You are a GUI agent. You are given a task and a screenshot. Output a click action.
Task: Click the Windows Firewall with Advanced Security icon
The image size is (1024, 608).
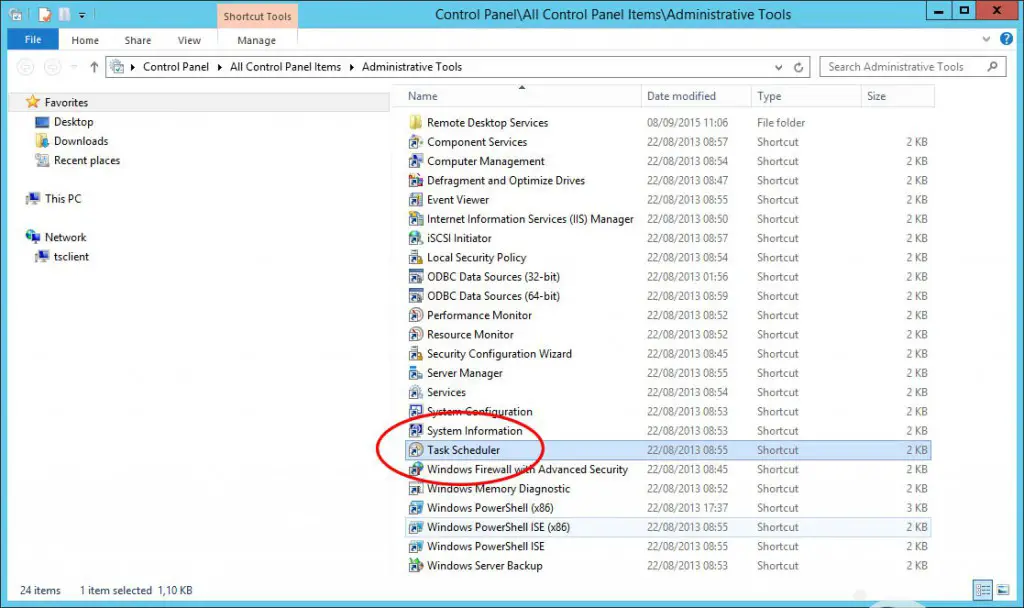(x=415, y=469)
